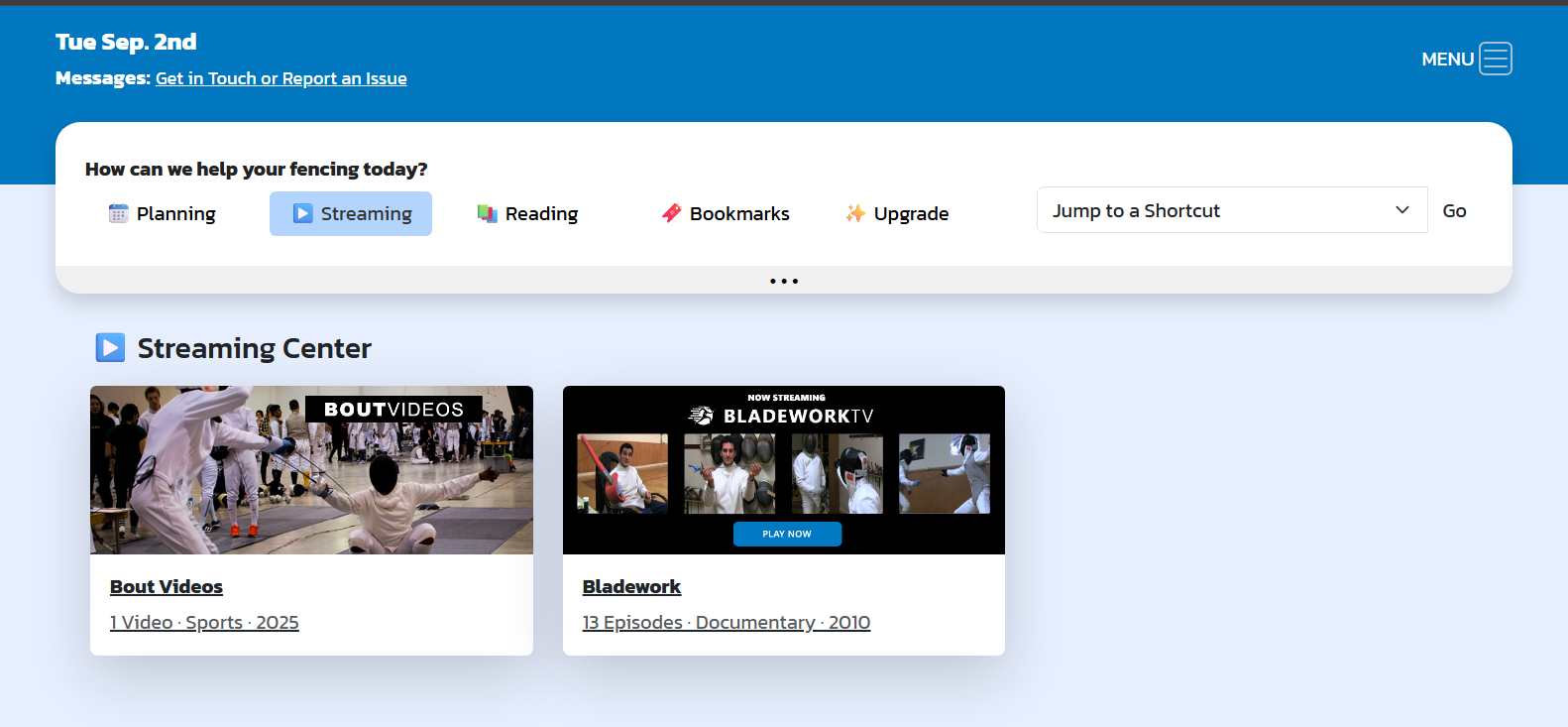Viewport: 1568px width, 727px height.
Task: Click the Upgrade label text
Action: click(911, 213)
